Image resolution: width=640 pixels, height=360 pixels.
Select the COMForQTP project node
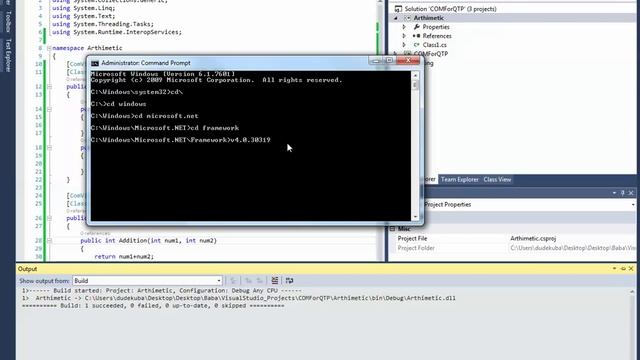point(431,54)
